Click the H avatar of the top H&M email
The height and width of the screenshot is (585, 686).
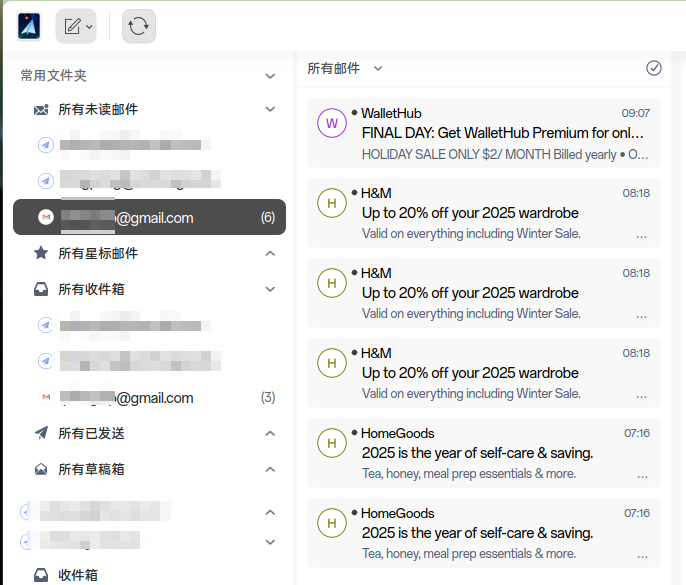coord(332,203)
